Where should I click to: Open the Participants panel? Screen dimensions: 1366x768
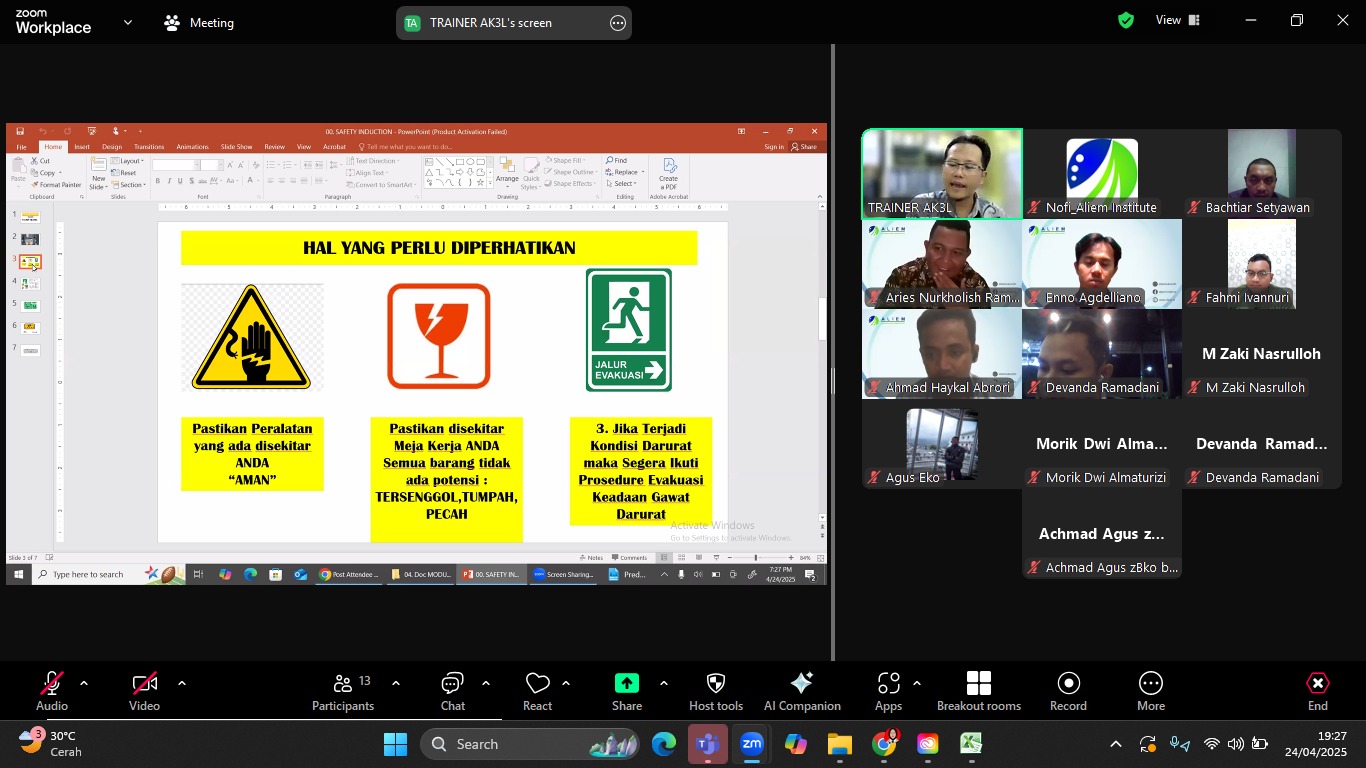pyautogui.click(x=343, y=691)
